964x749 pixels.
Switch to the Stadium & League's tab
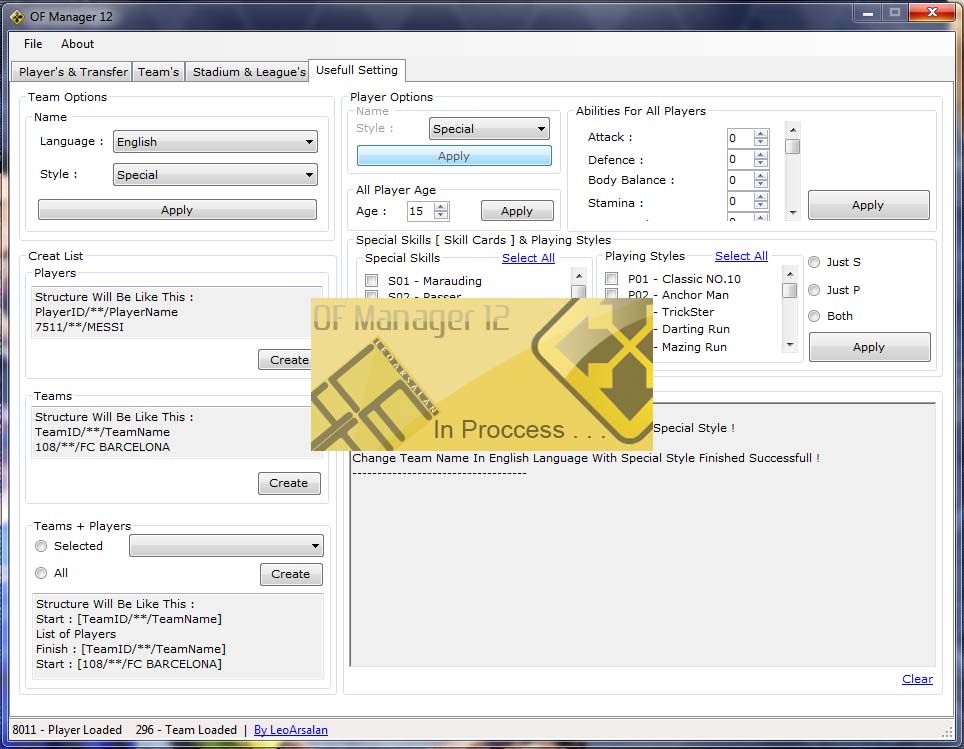[x=249, y=72]
